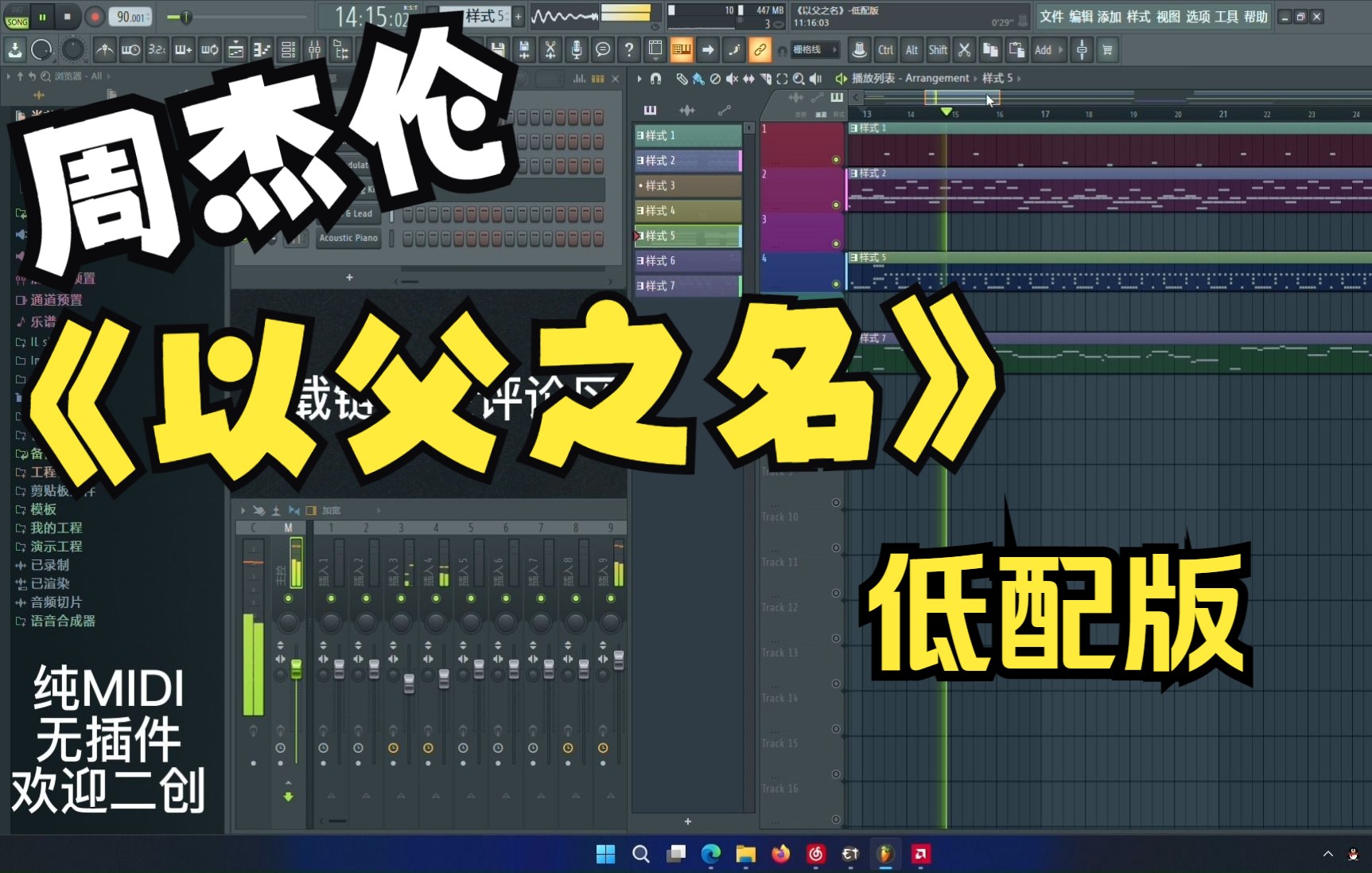Stop playback in the transport bar
The width and height of the screenshot is (1372, 873).
coord(68,16)
